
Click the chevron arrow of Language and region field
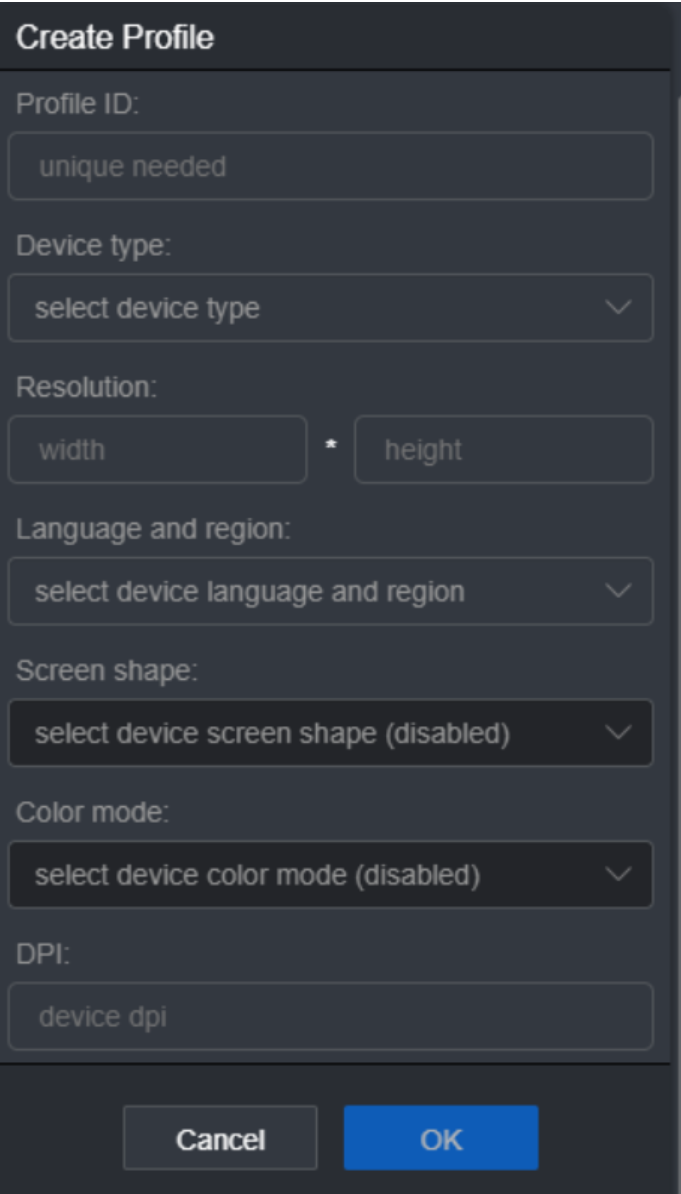point(619,591)
